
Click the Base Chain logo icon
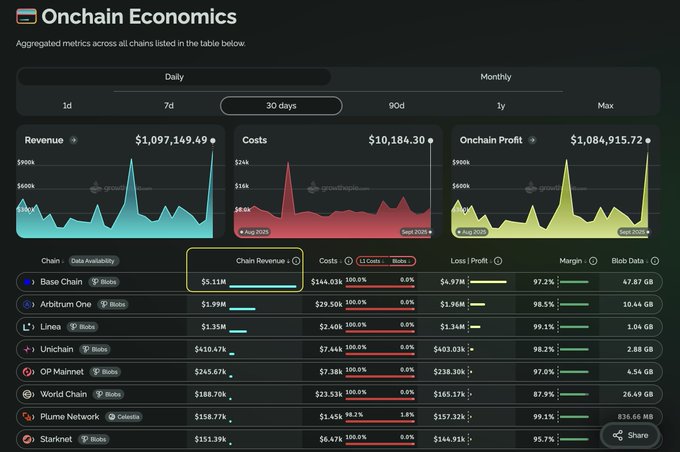pos(27,282)
